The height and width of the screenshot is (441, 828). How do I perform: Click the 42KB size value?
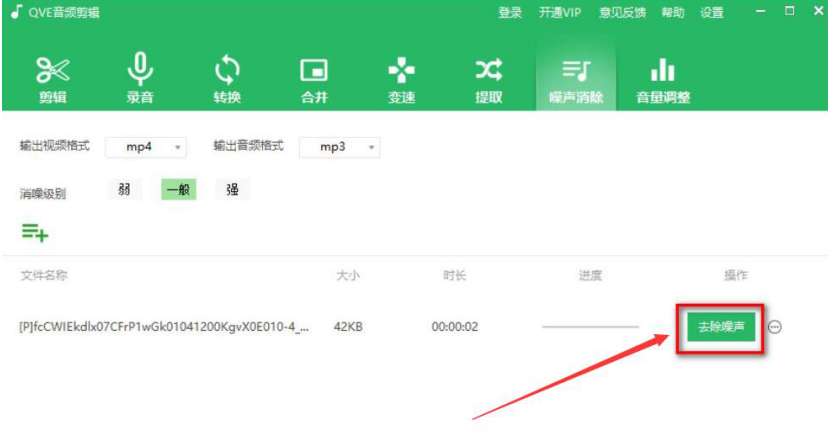(x=348, y=327)
